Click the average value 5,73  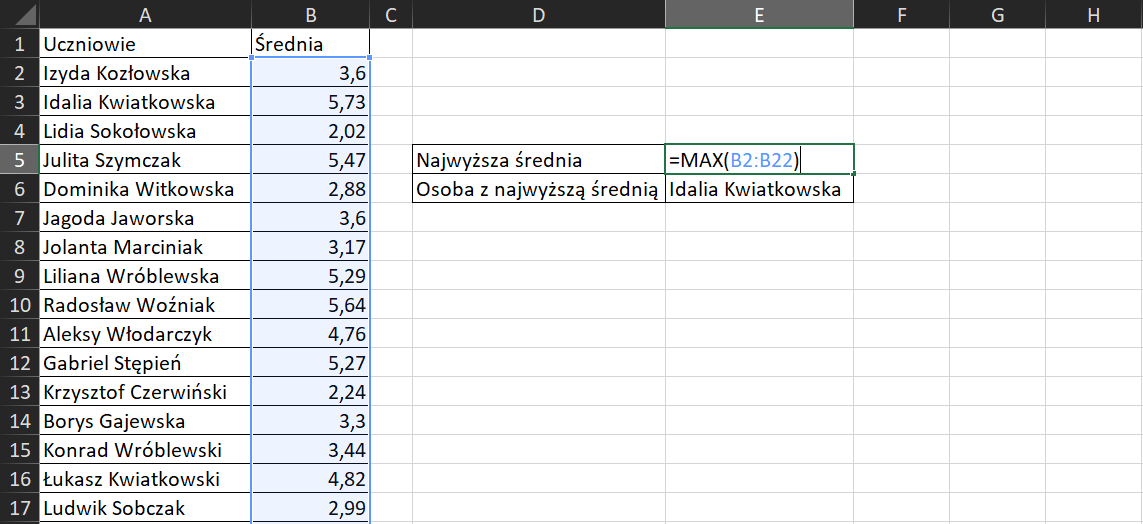click(x=311, y=102)
